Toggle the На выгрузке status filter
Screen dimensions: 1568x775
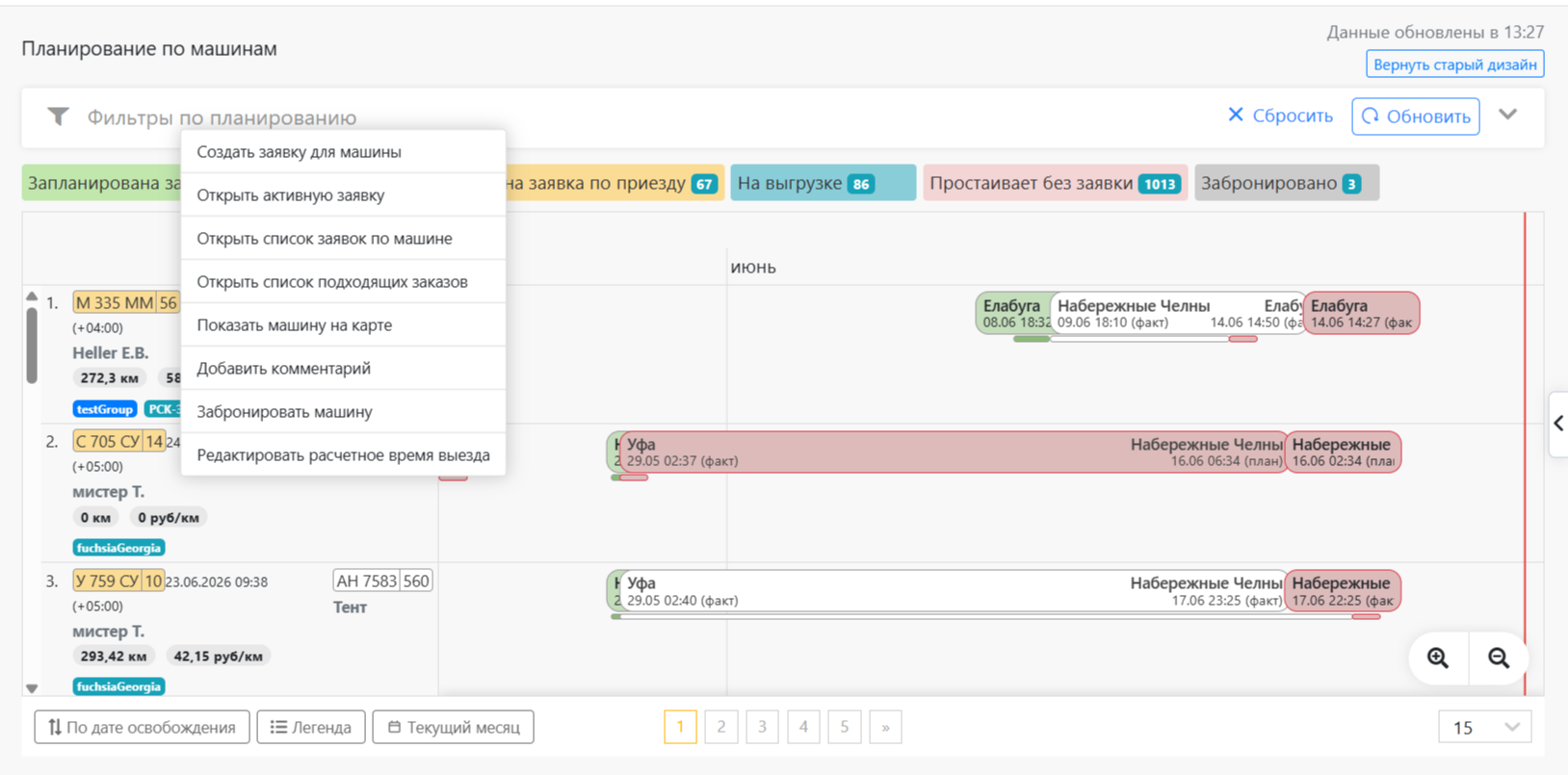point(823,183)
